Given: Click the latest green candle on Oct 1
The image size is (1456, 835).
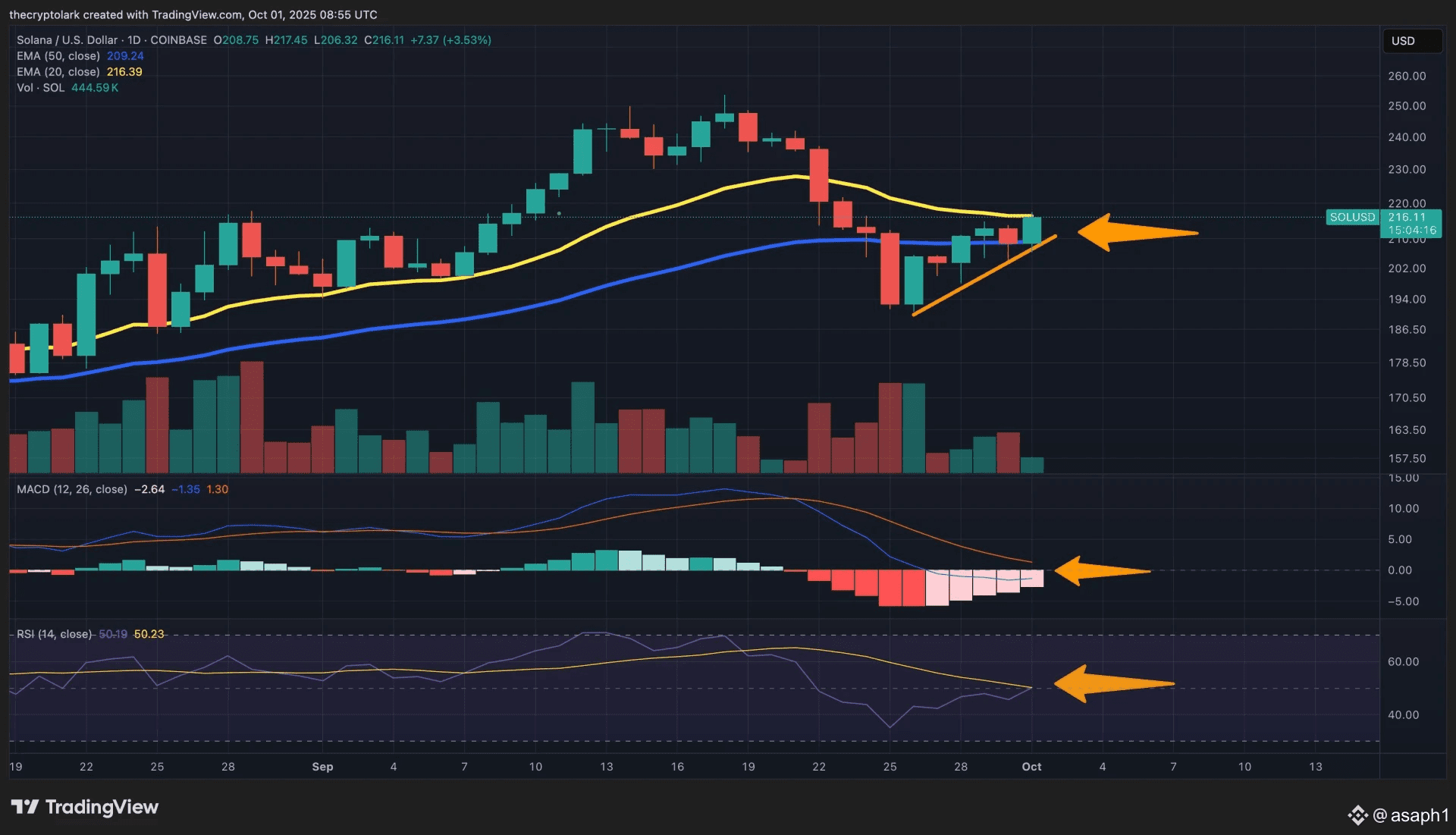Looking at the screenshot, I should [1031, 230].
